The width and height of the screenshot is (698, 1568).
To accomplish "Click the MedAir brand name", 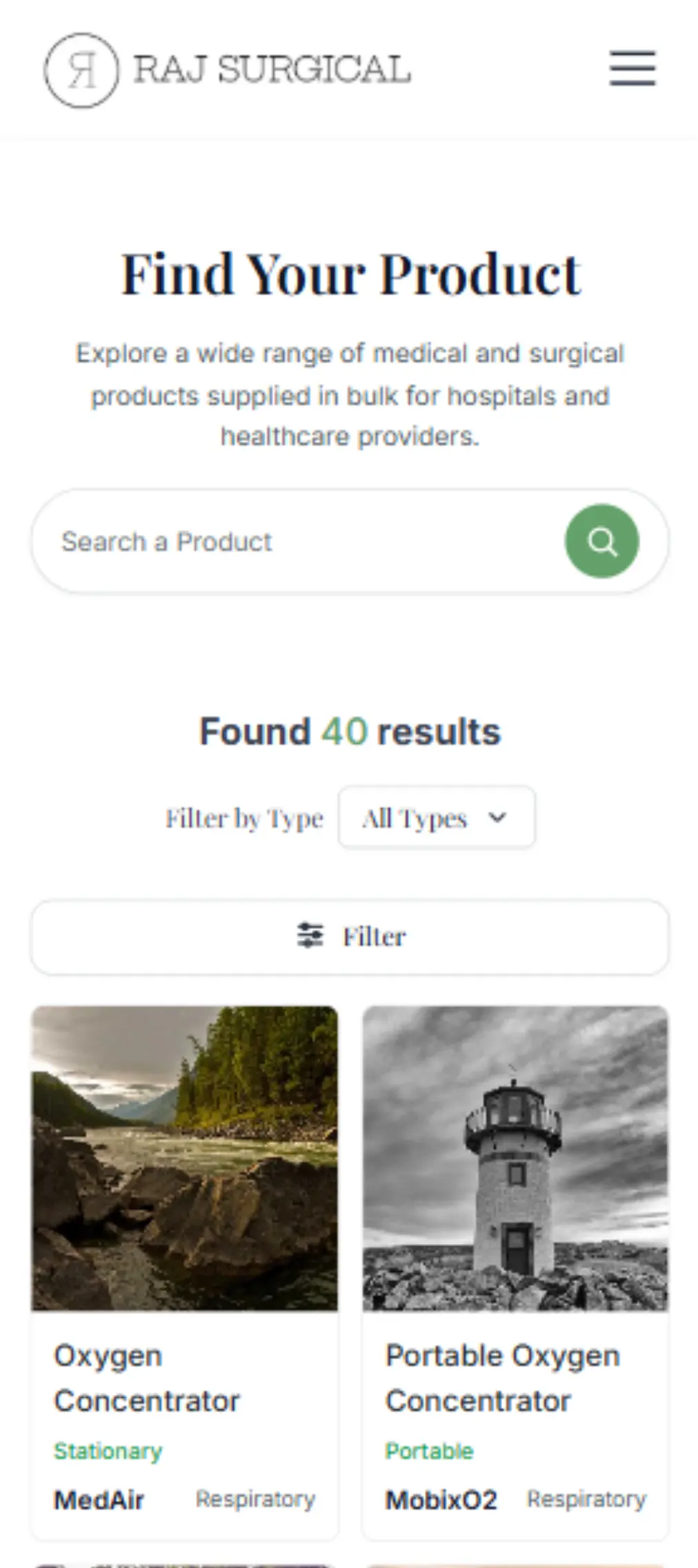I will (99, 1500).
